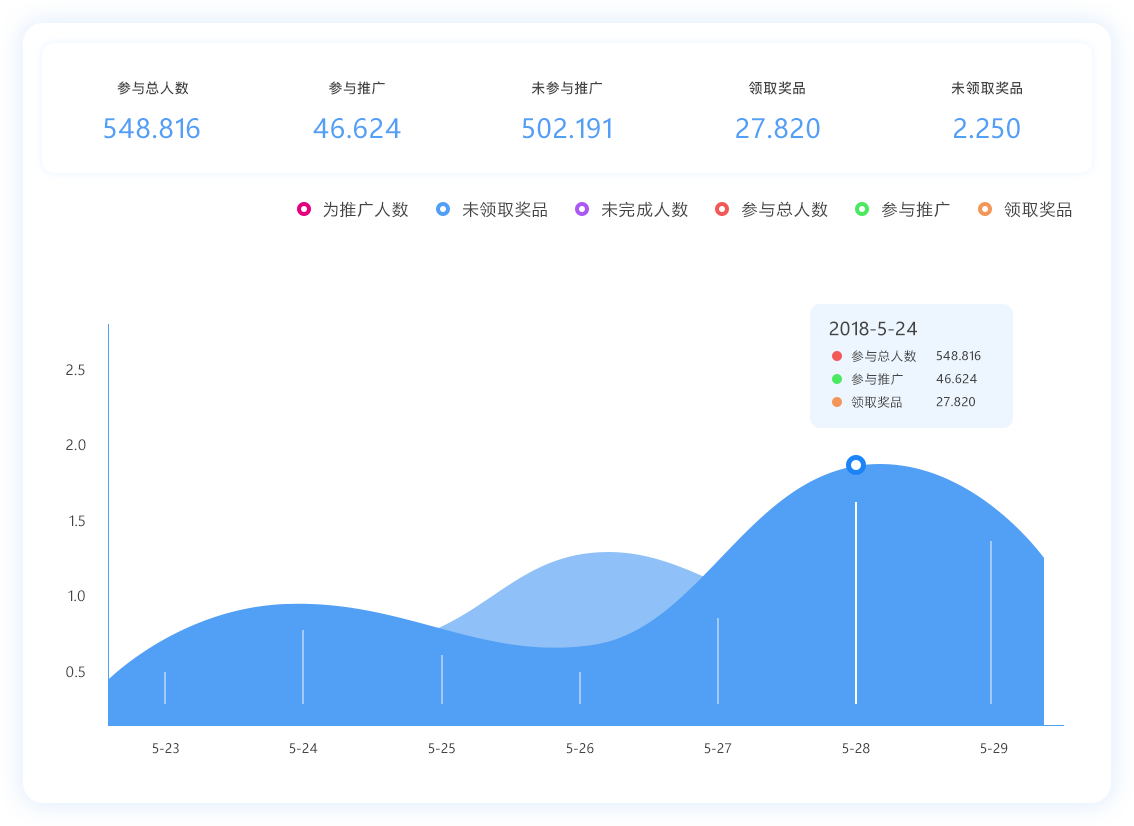Click the orange dot in tooltip

(837, 402)
